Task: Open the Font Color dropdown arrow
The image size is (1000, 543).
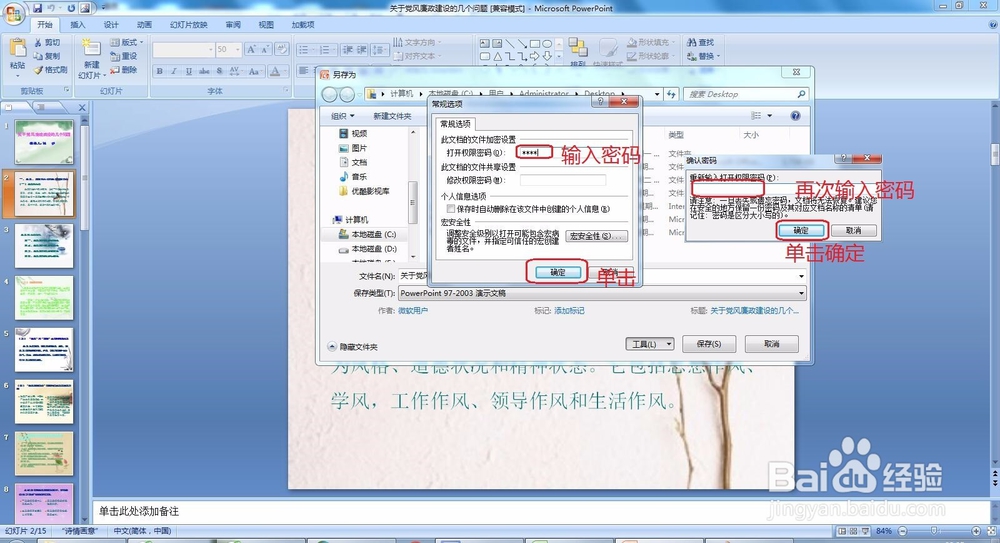Action: pos(284,71)
